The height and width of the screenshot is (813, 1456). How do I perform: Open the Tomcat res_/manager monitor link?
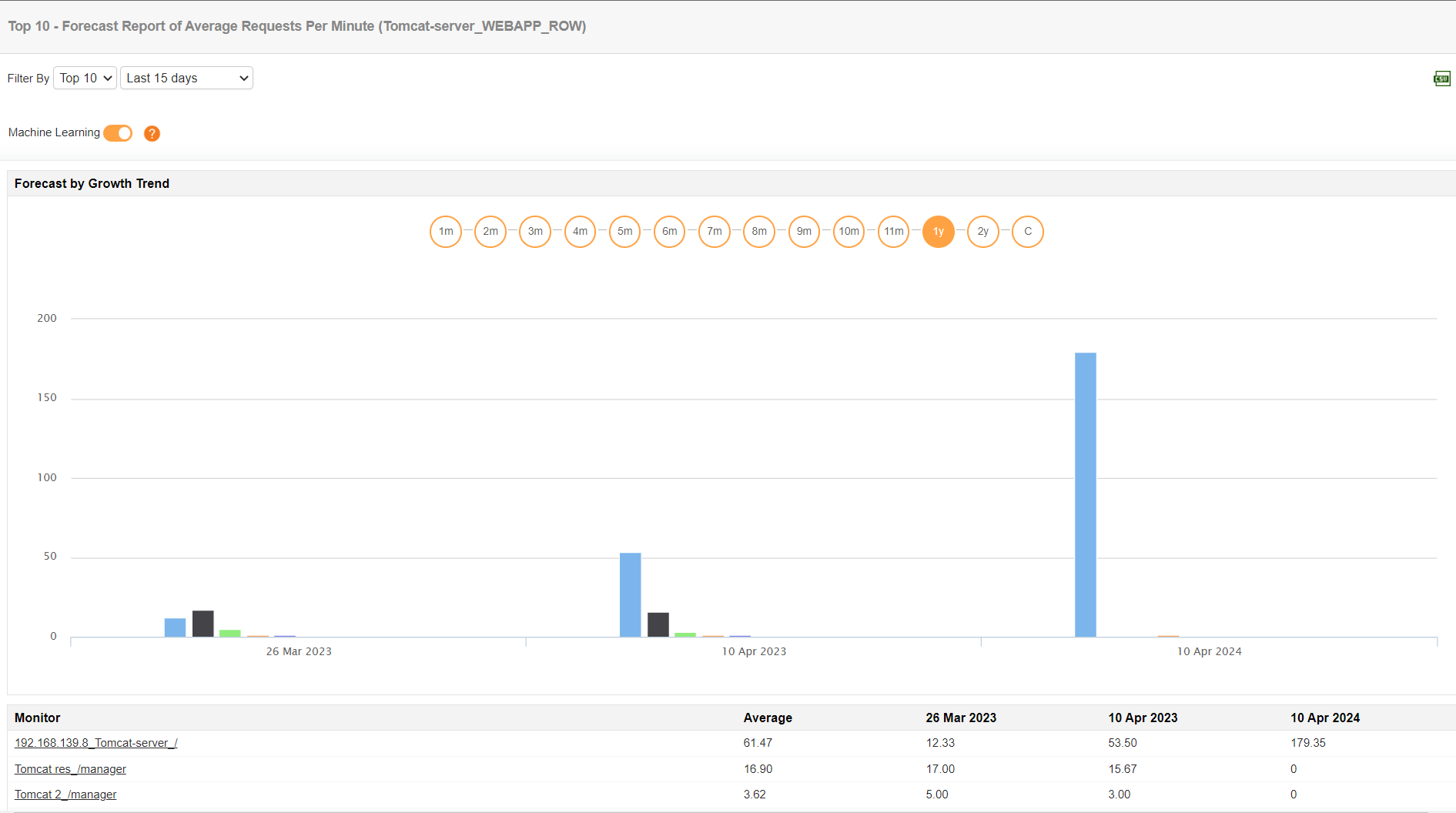click(x=70, y=769)
